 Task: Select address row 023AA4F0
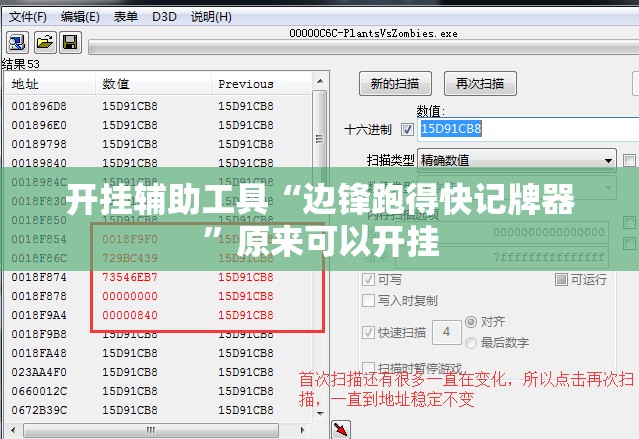(x=158, y=372)
